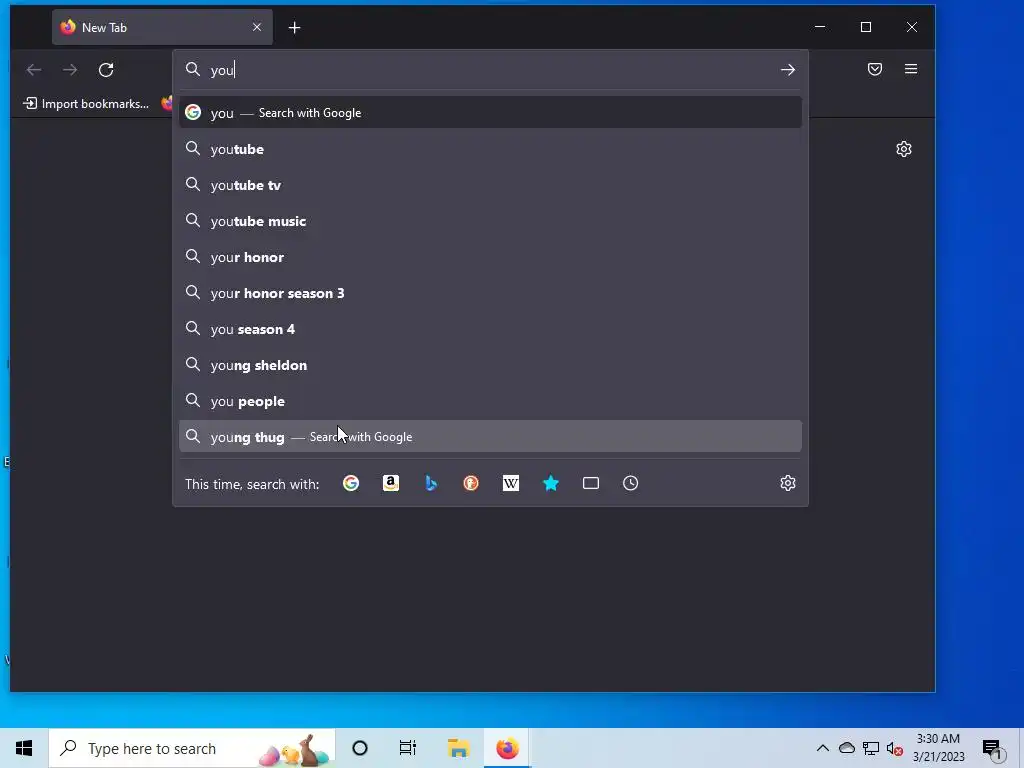Open a new tab with plus button
This screenshot has height=768, width=1024.
(295, 27)
